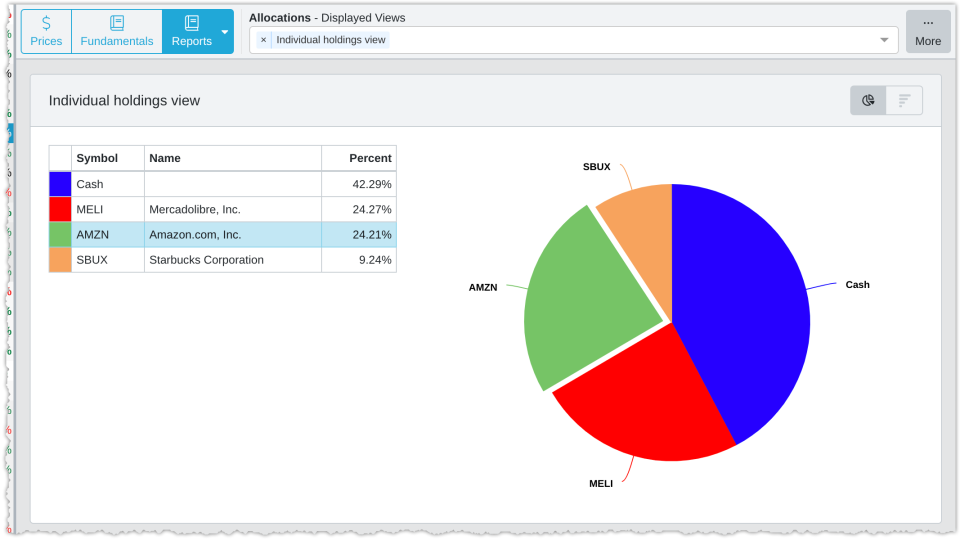Viewport: 960px width, 540px height.
Task: Click the Starbucks Corporation name cell
Action: pyautogui.click(x=233, y=260)
